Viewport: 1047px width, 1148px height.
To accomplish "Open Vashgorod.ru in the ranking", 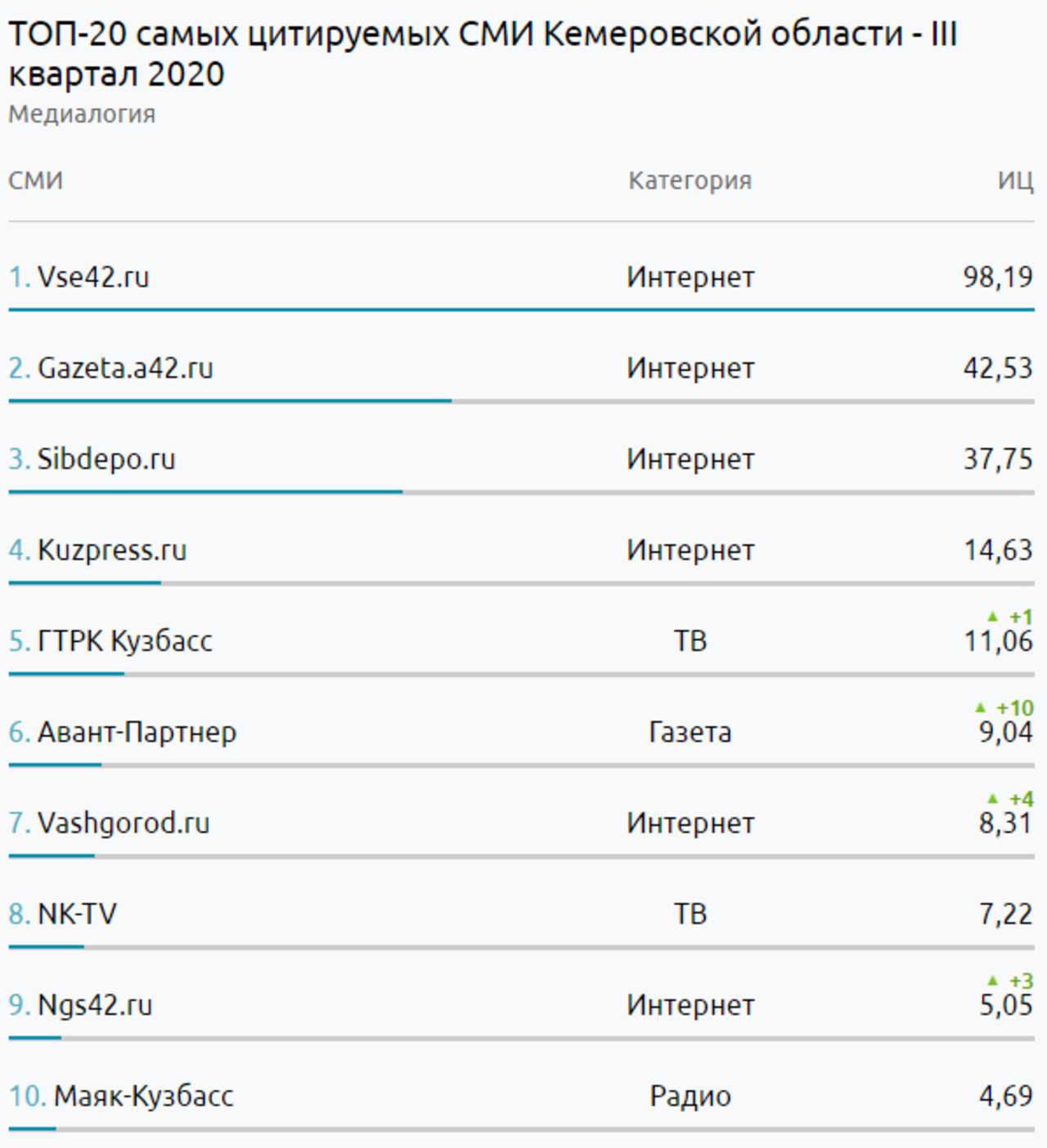I will pyautogui.click(x=124, y=823).
